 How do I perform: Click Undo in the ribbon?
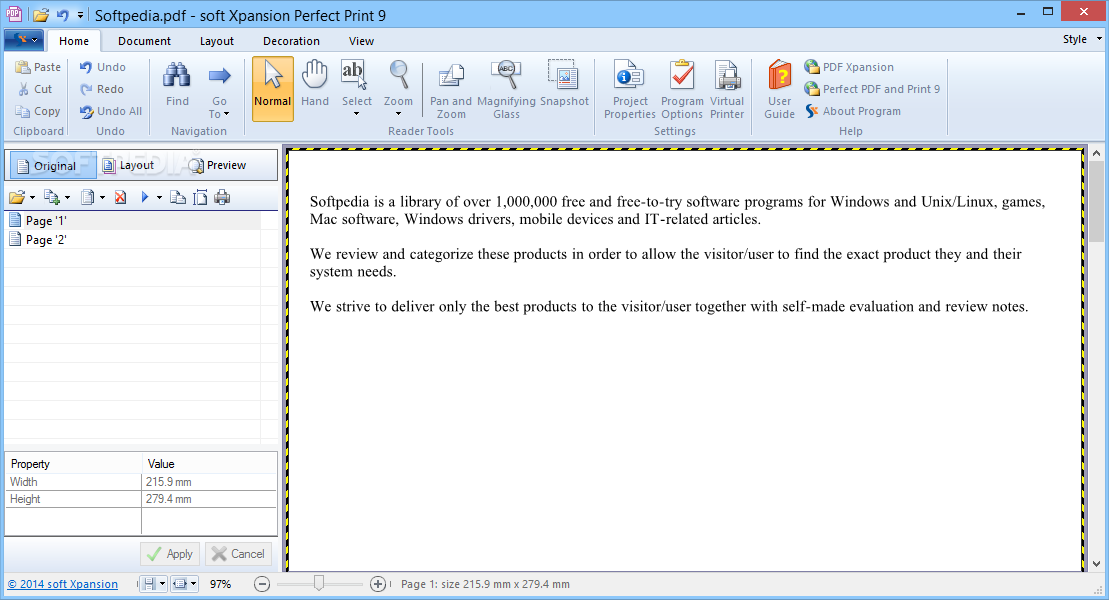point(103,67)
